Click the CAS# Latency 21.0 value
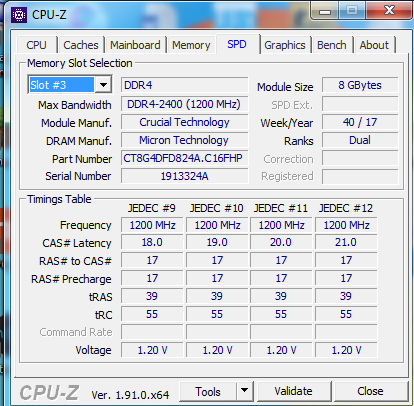 pyautogui.click(x=346, y=242)
